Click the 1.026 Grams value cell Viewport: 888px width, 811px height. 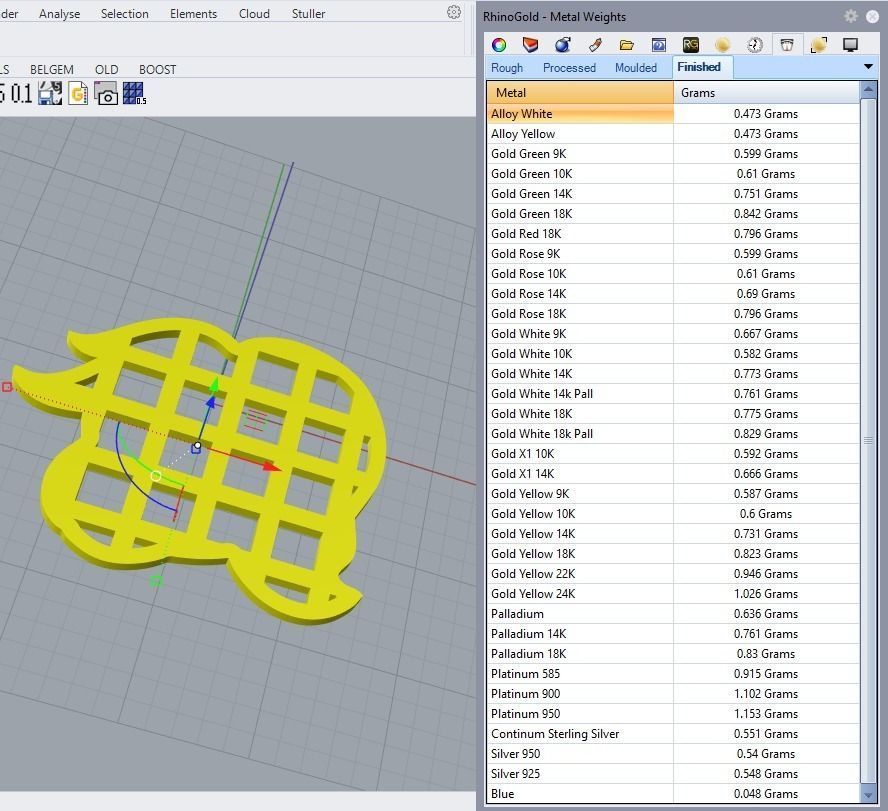tap(766, 594)
